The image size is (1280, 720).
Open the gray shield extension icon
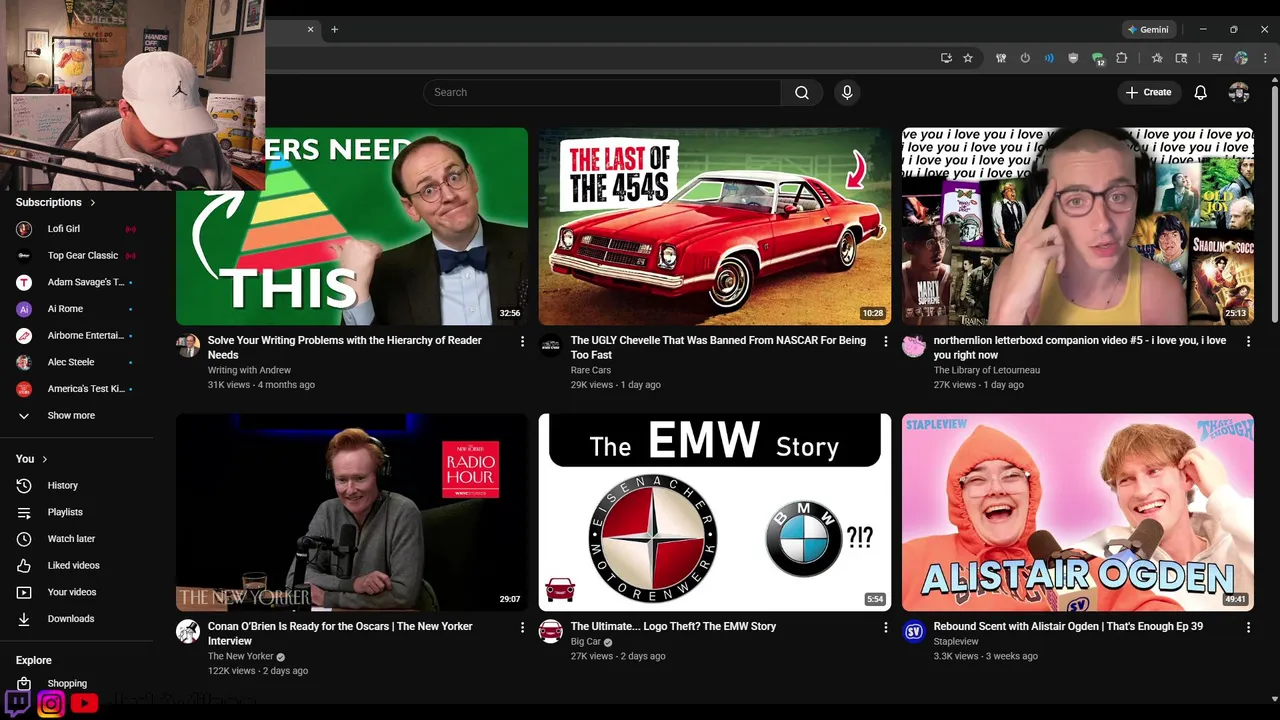tap(1073, 58)
